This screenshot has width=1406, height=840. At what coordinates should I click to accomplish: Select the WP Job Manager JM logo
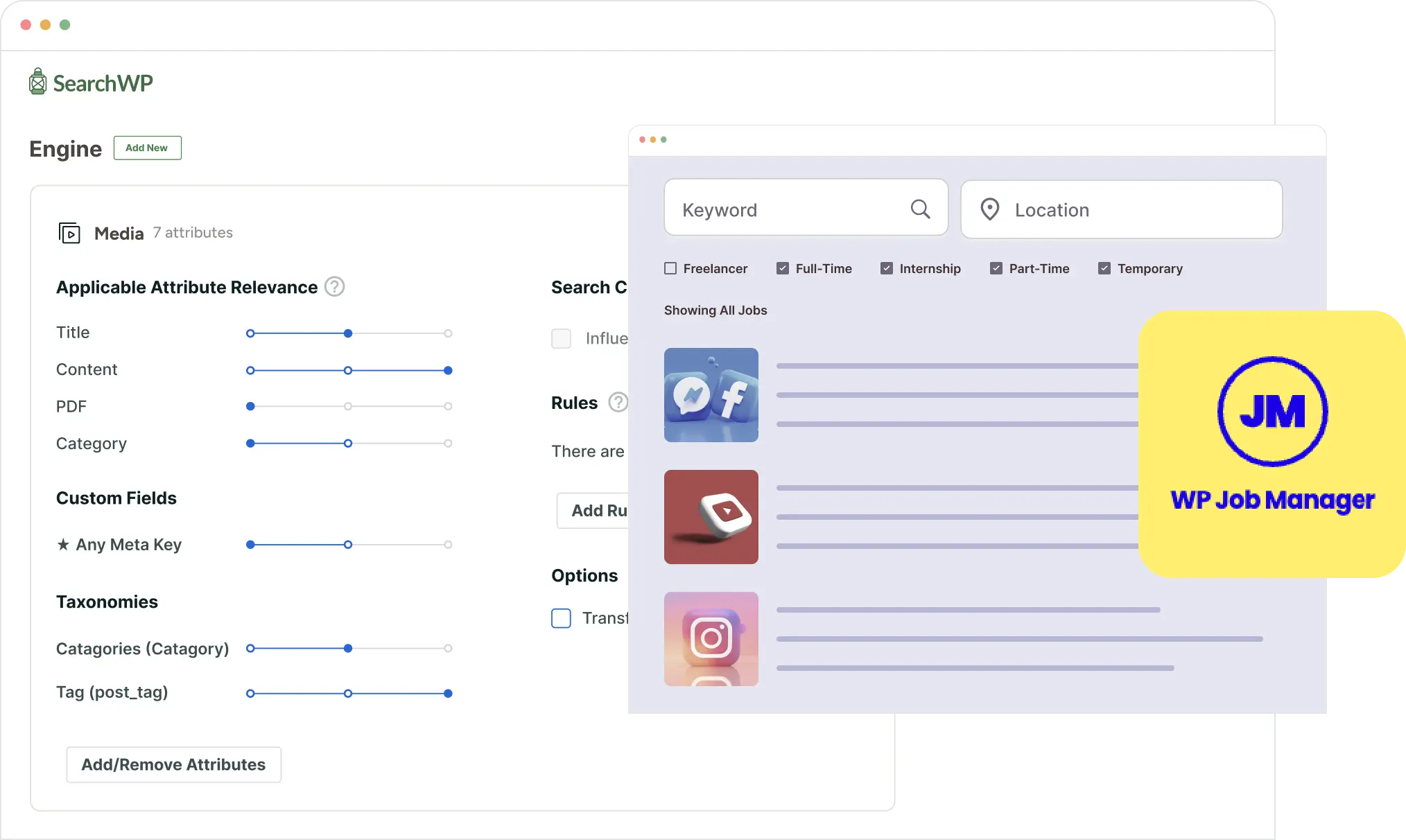[x=1273, y=412]
